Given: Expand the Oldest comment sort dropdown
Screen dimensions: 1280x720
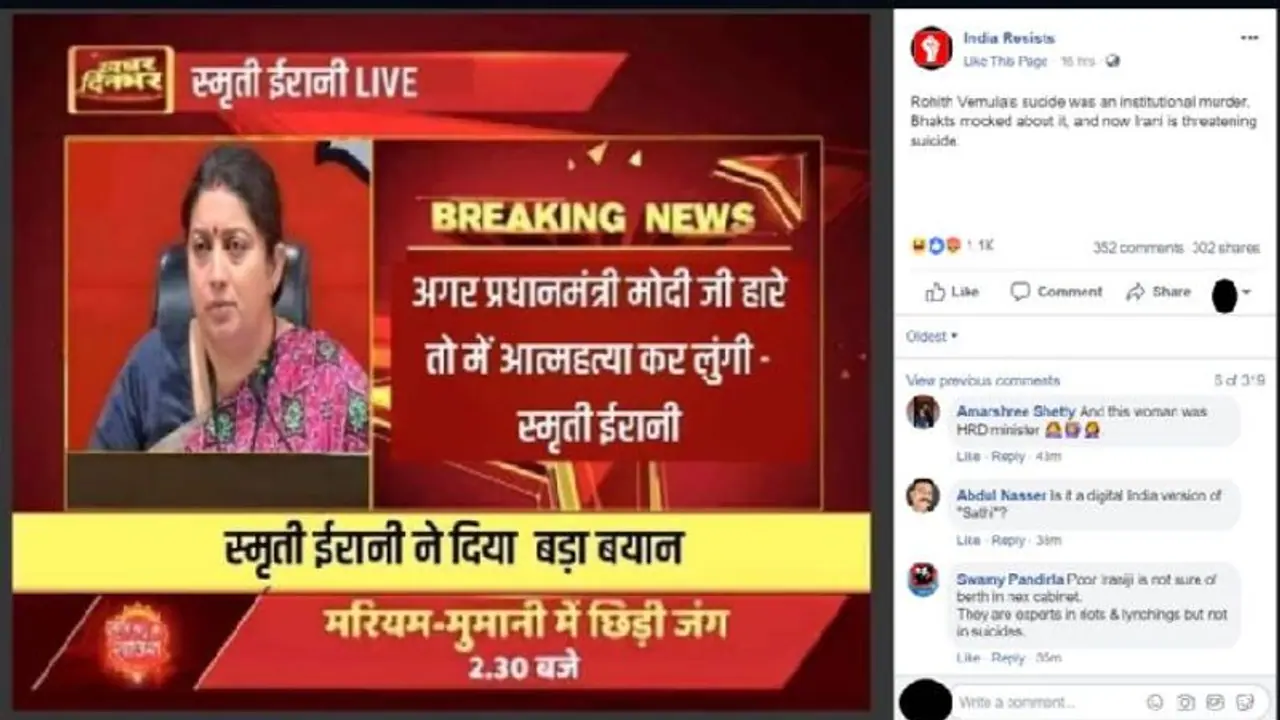Looking at the screenshot, I should pos(932,337).
